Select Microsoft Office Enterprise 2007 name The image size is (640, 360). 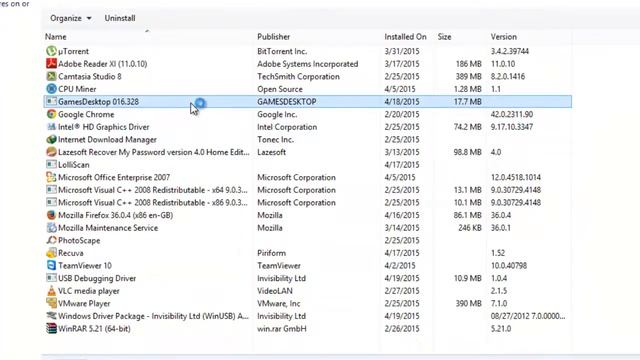tap(114, 178)
